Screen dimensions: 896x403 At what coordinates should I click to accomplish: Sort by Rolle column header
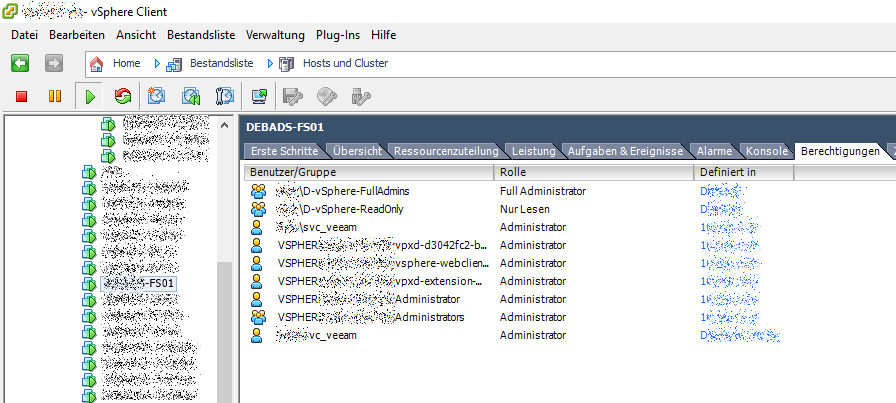[x=594, y=172]
